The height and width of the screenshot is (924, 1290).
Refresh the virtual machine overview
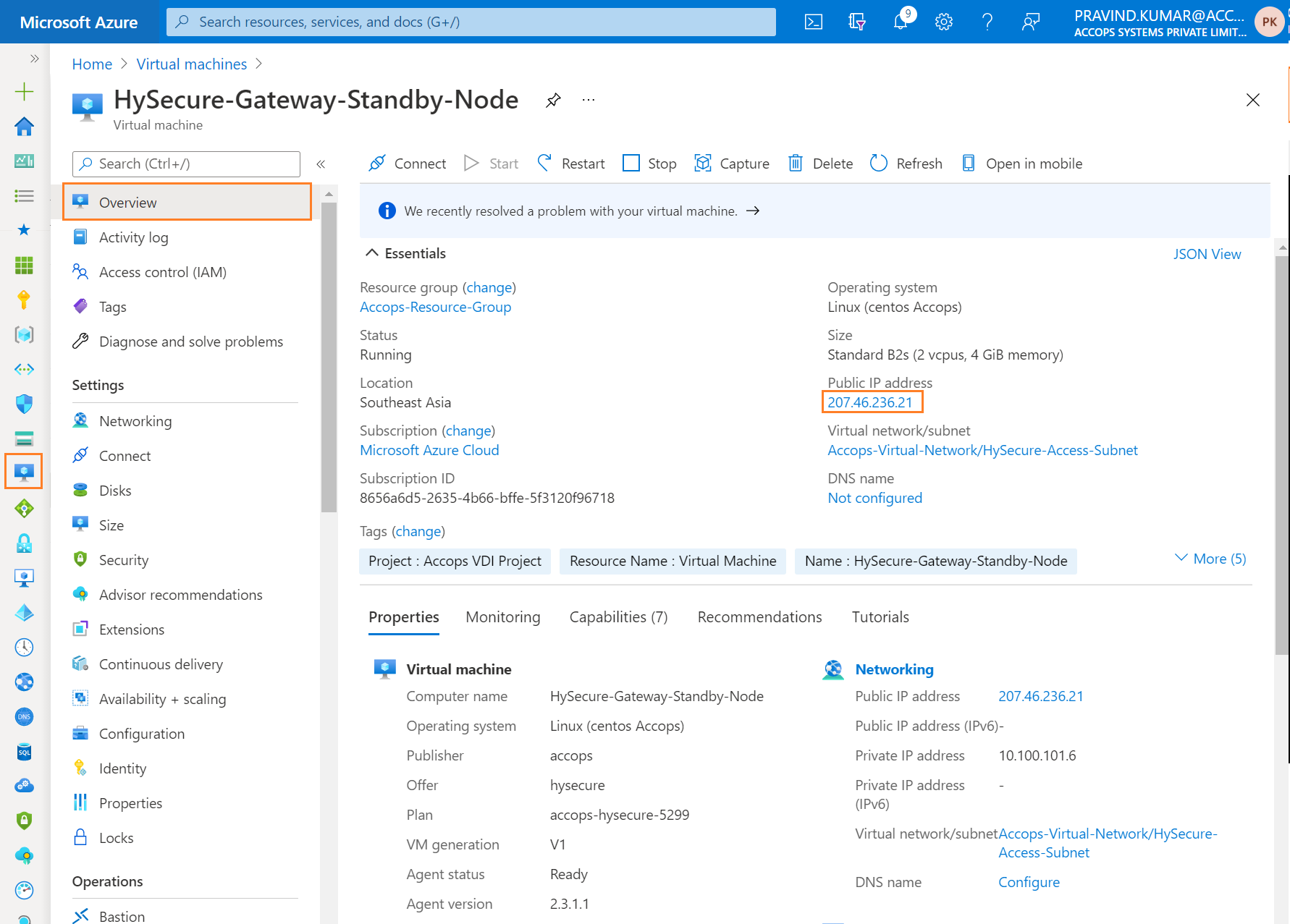[906, 164]
